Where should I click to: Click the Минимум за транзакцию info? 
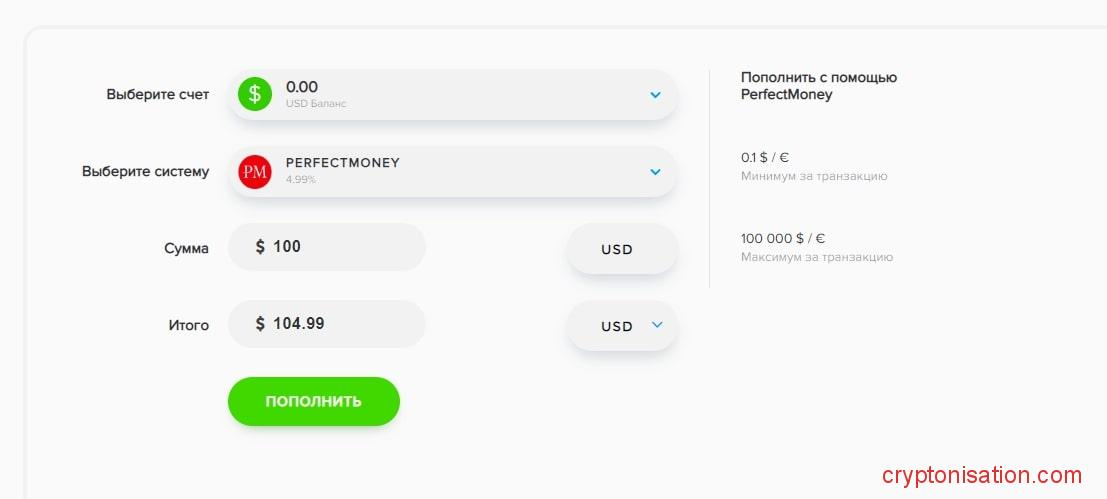click(x=813, y=176)
